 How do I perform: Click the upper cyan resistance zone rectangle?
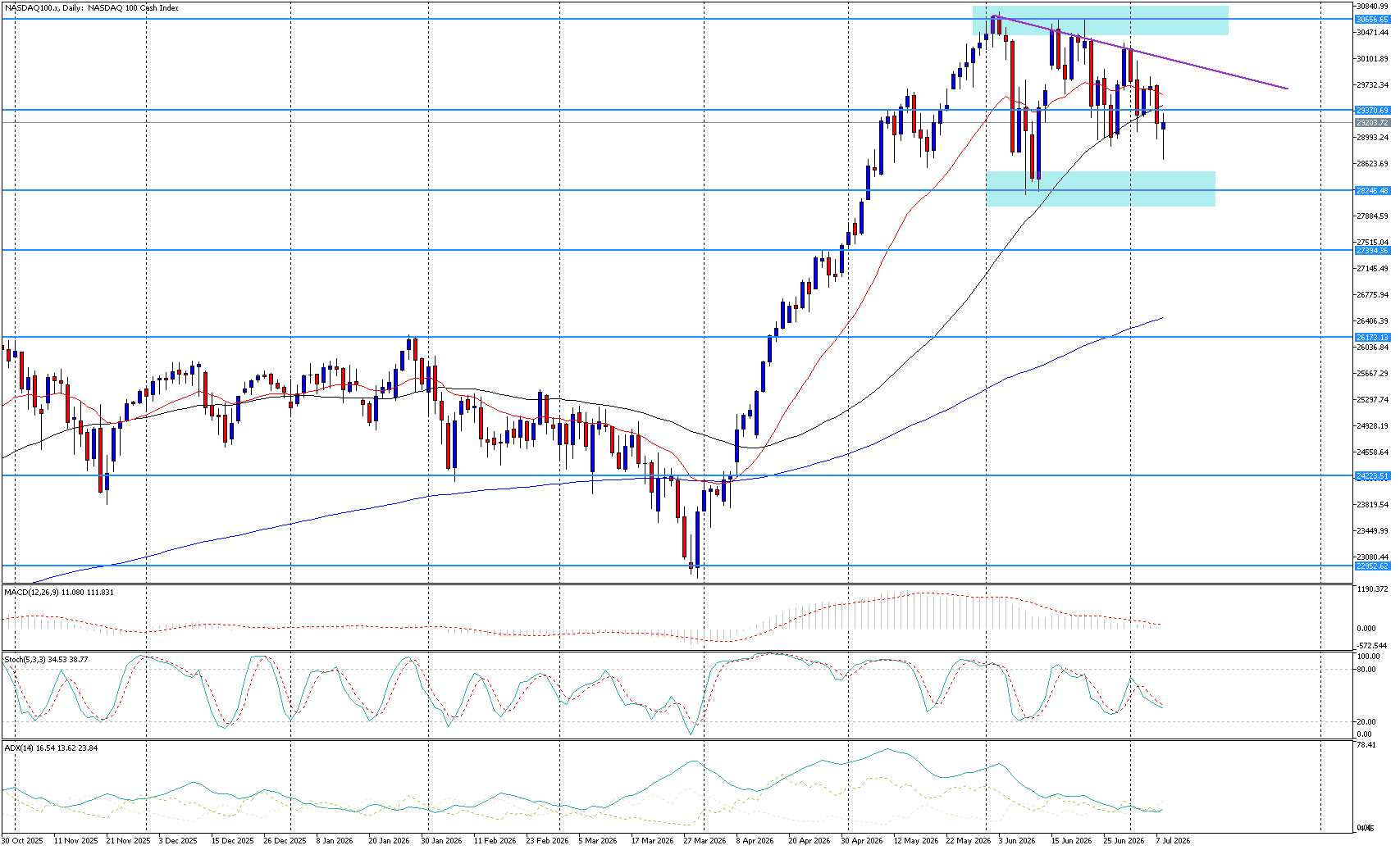1101,20
